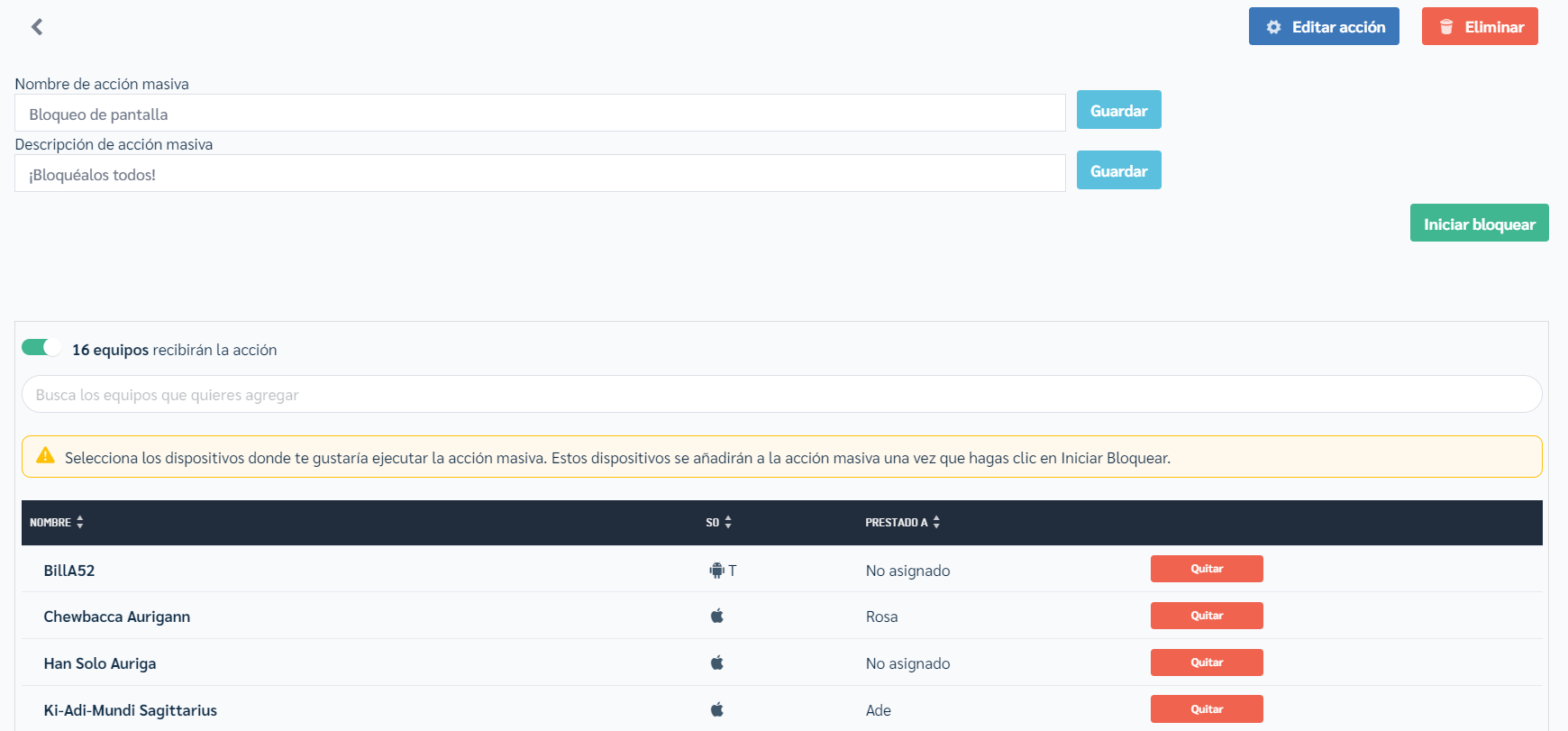Sort table by SO column arrows

click(x=728, y=523)
